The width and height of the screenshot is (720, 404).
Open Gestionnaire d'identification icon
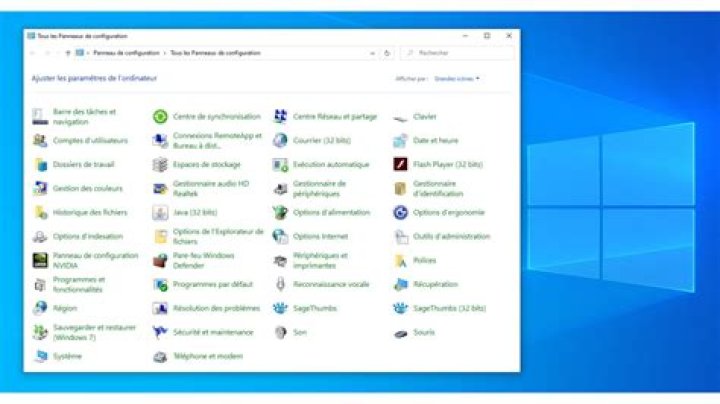[400, 188]
